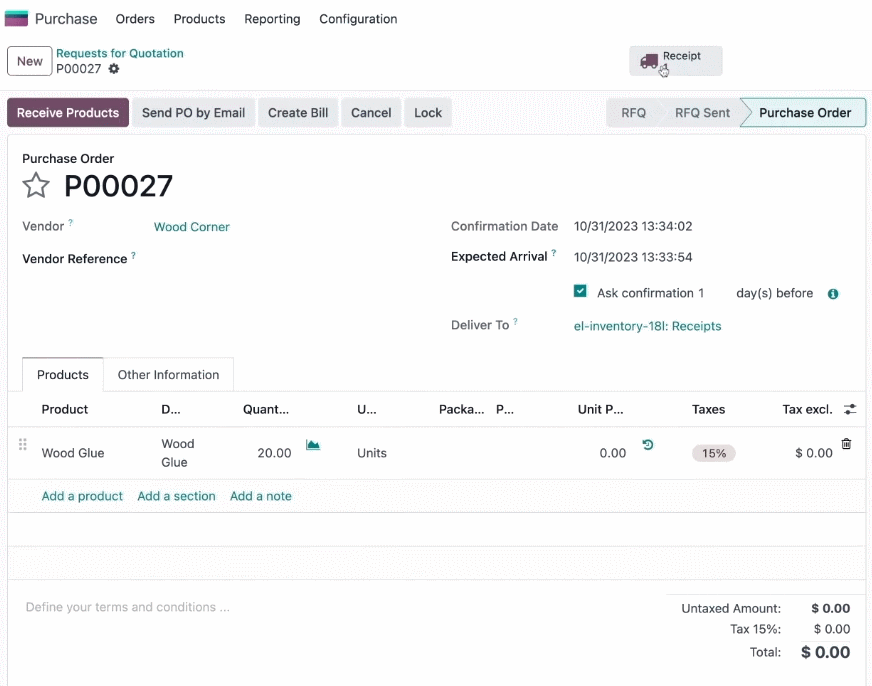Switch to the Other Information tab

pos(168,375)
